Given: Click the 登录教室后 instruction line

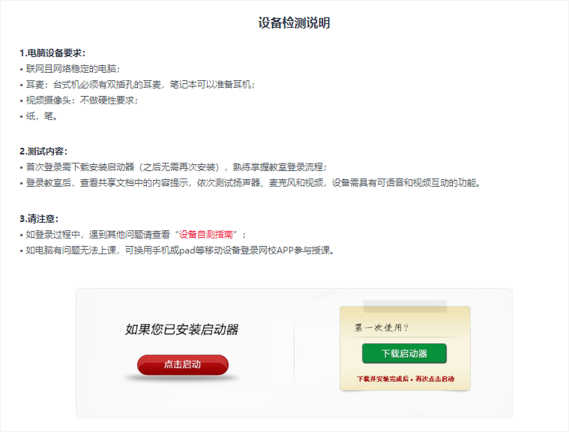Looking at the screenshot, I should coord(250,183).
